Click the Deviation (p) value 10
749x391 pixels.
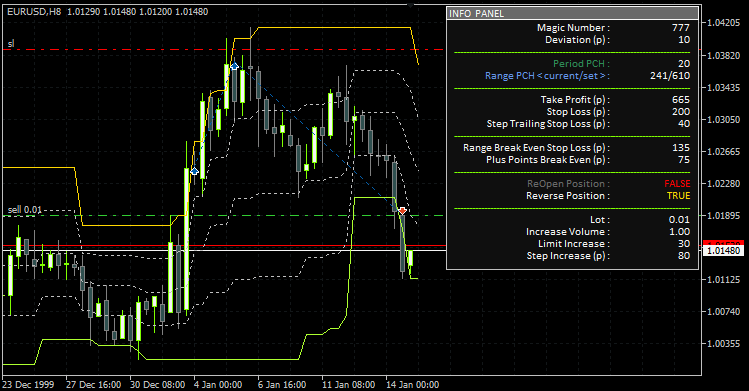(684, 40)
